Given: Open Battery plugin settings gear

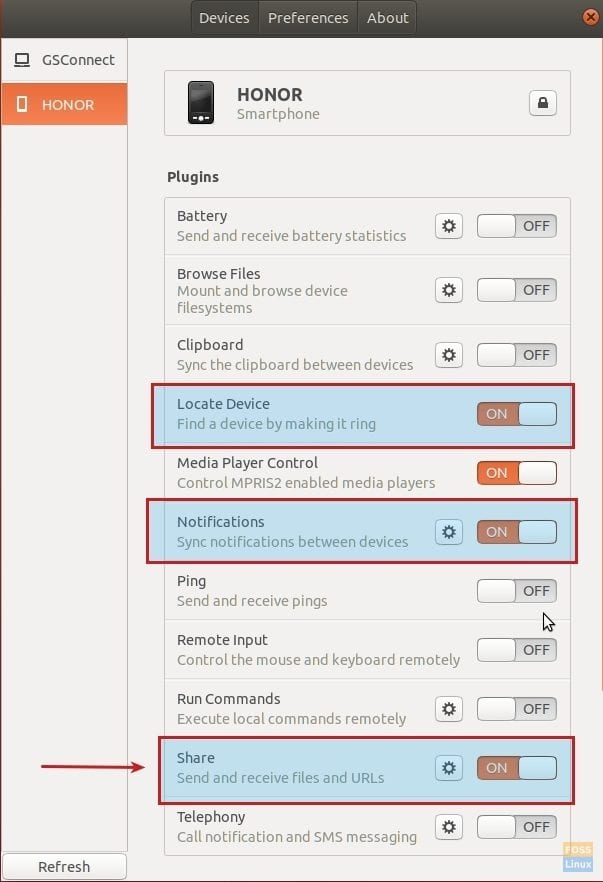Looking at the screenshot, I should click(x=449, y=226).
